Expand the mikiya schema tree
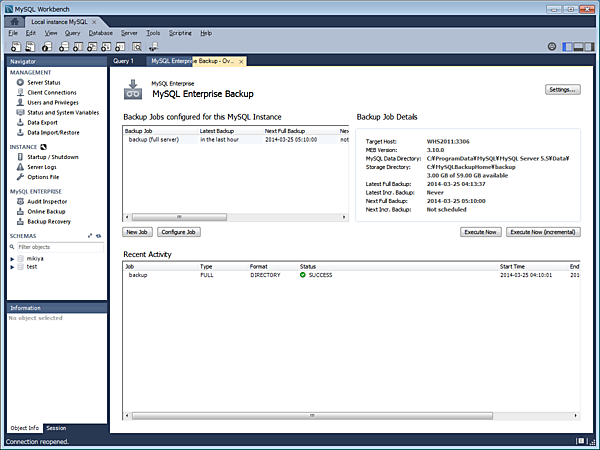Screen dimensions: 600x450 pos(12,258)
